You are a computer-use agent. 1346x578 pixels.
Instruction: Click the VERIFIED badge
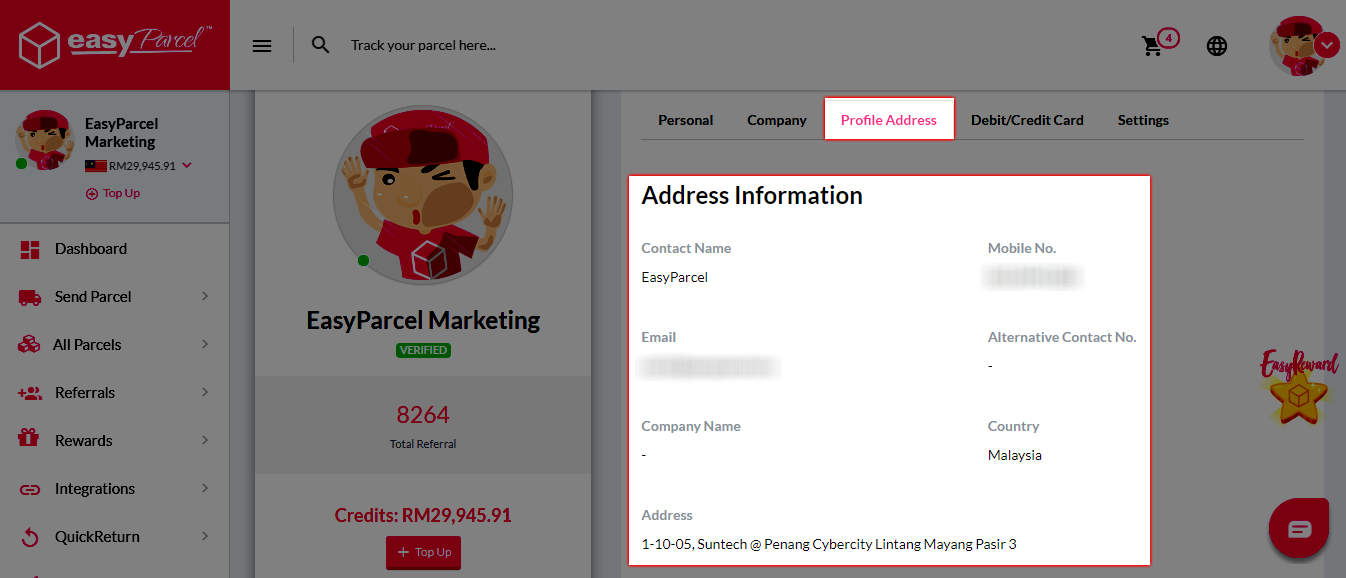click(423, 350)
